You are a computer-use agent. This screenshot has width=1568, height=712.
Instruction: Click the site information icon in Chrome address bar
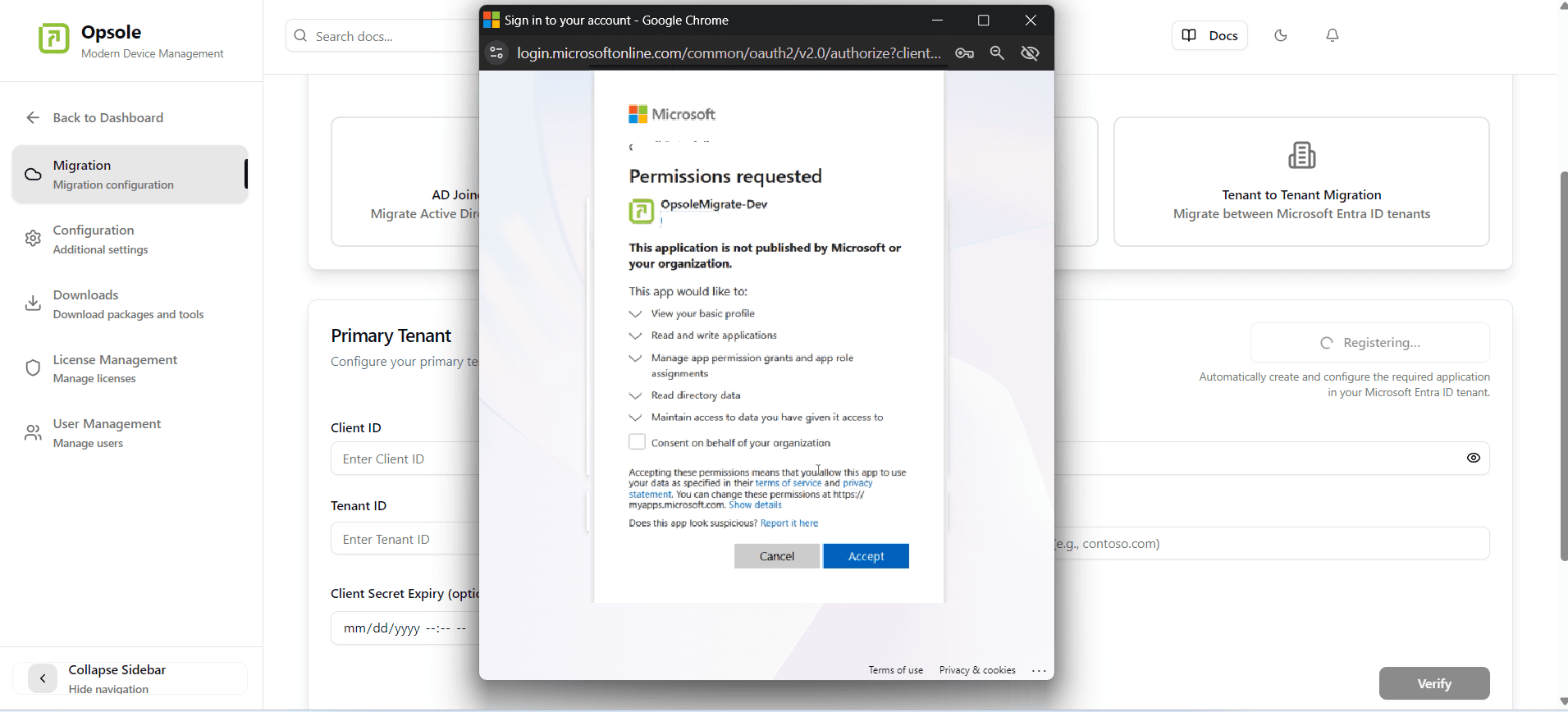[496, 53]
